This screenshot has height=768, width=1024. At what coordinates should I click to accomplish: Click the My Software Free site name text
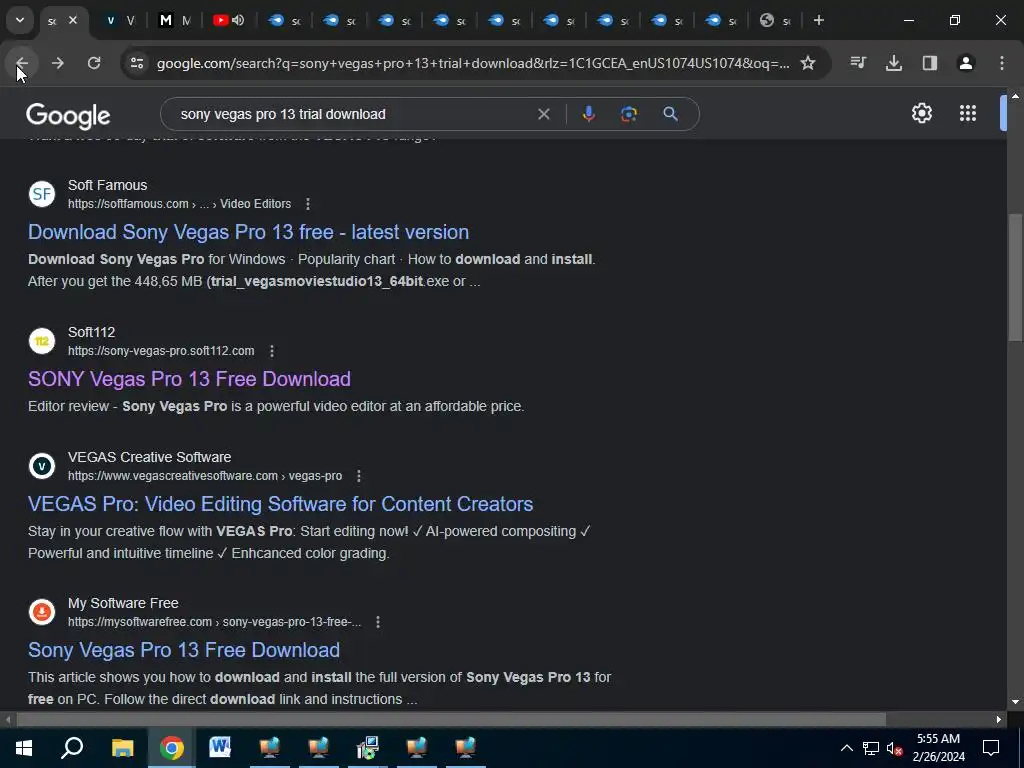[x=123, y=603]
